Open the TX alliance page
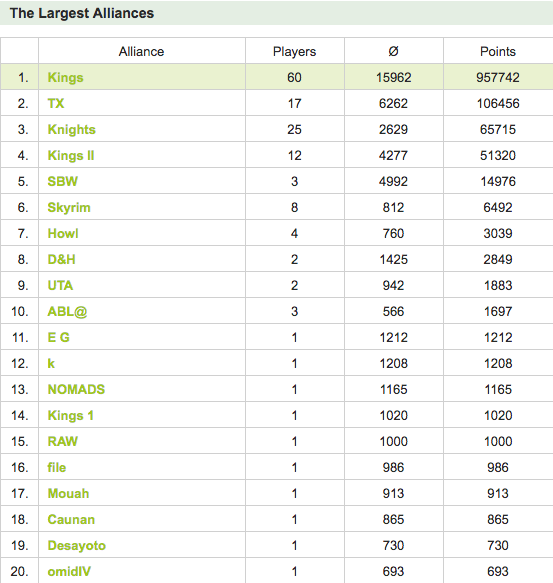Screen dimensions: 553x583 tap(56, 103)
